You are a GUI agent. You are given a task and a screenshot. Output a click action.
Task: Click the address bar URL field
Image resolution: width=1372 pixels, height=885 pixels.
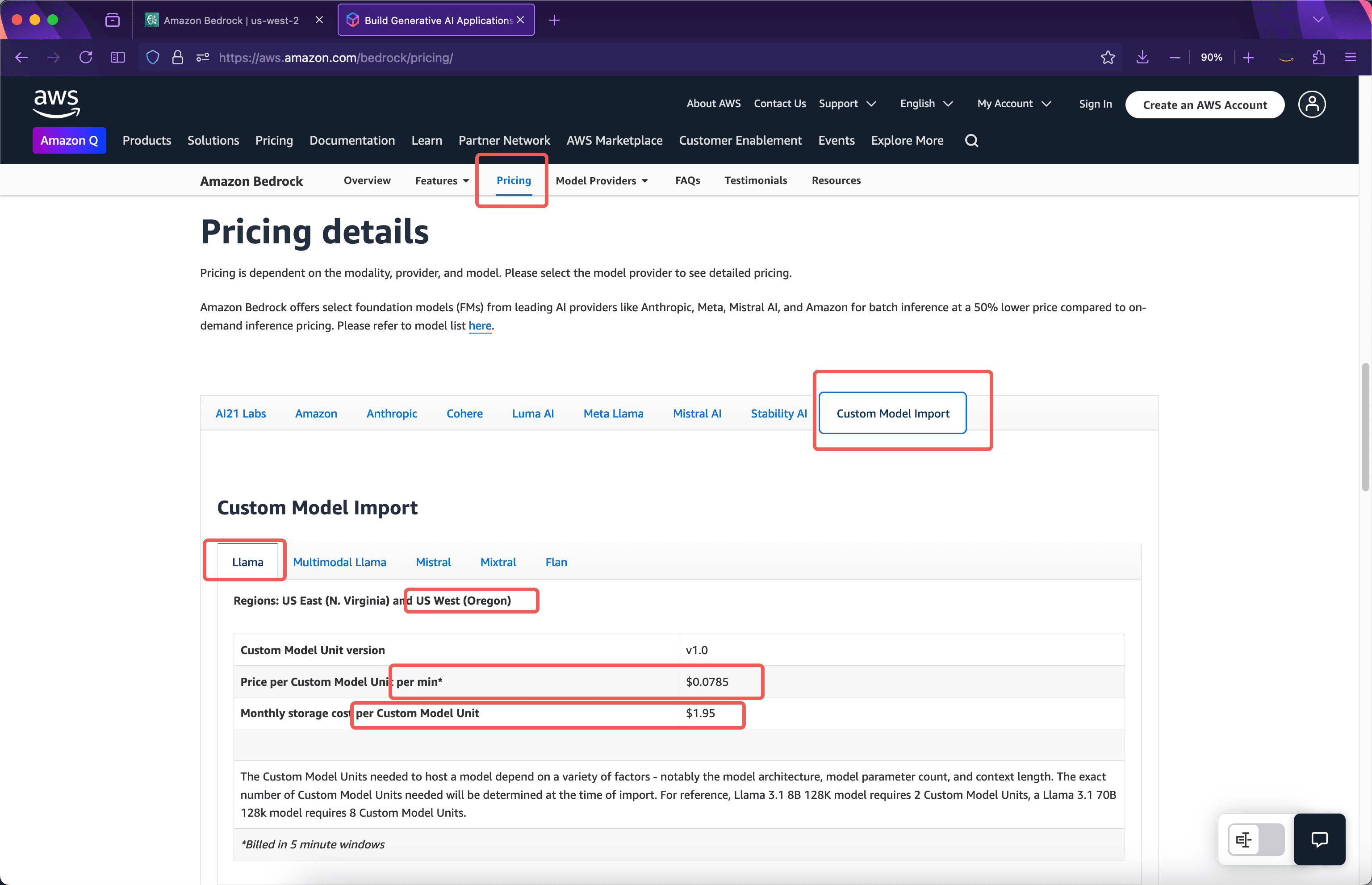tap(336, 58)
